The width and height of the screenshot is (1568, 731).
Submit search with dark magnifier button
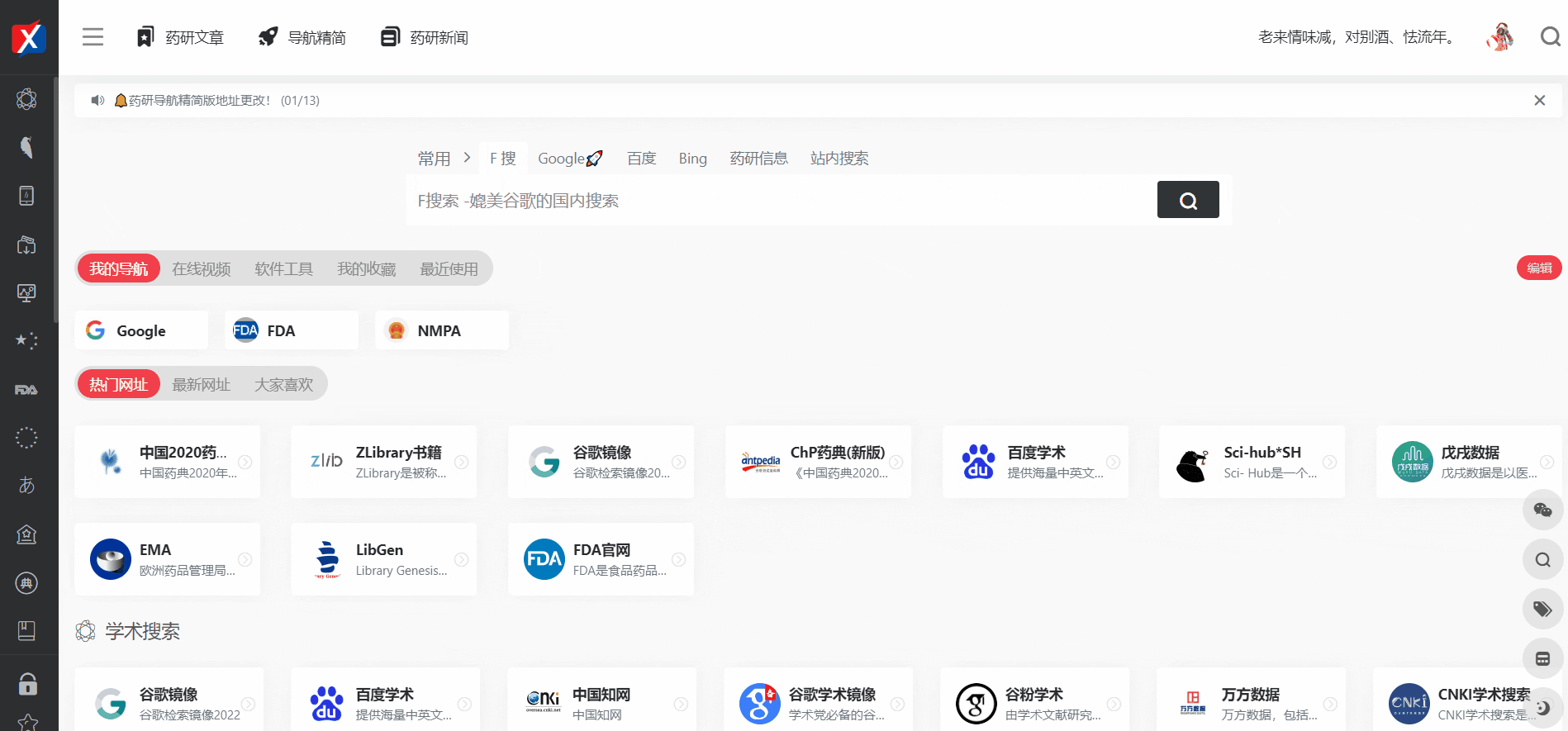point(1188,200)
